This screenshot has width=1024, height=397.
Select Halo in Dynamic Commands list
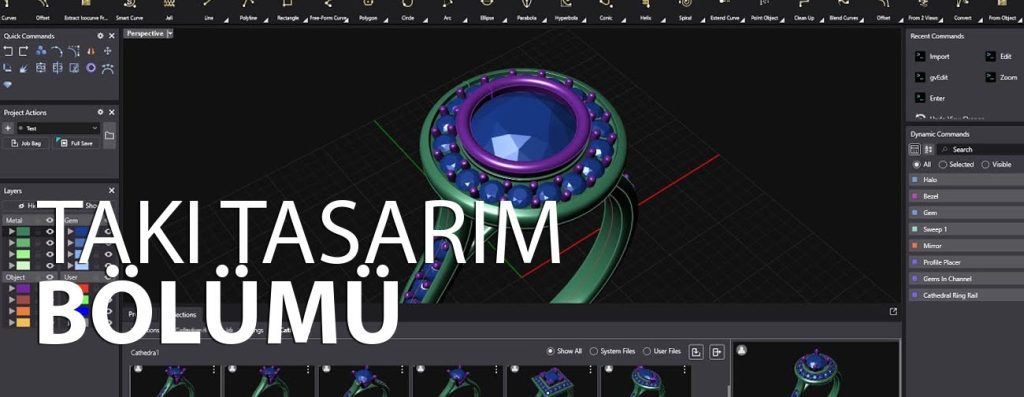966,180
